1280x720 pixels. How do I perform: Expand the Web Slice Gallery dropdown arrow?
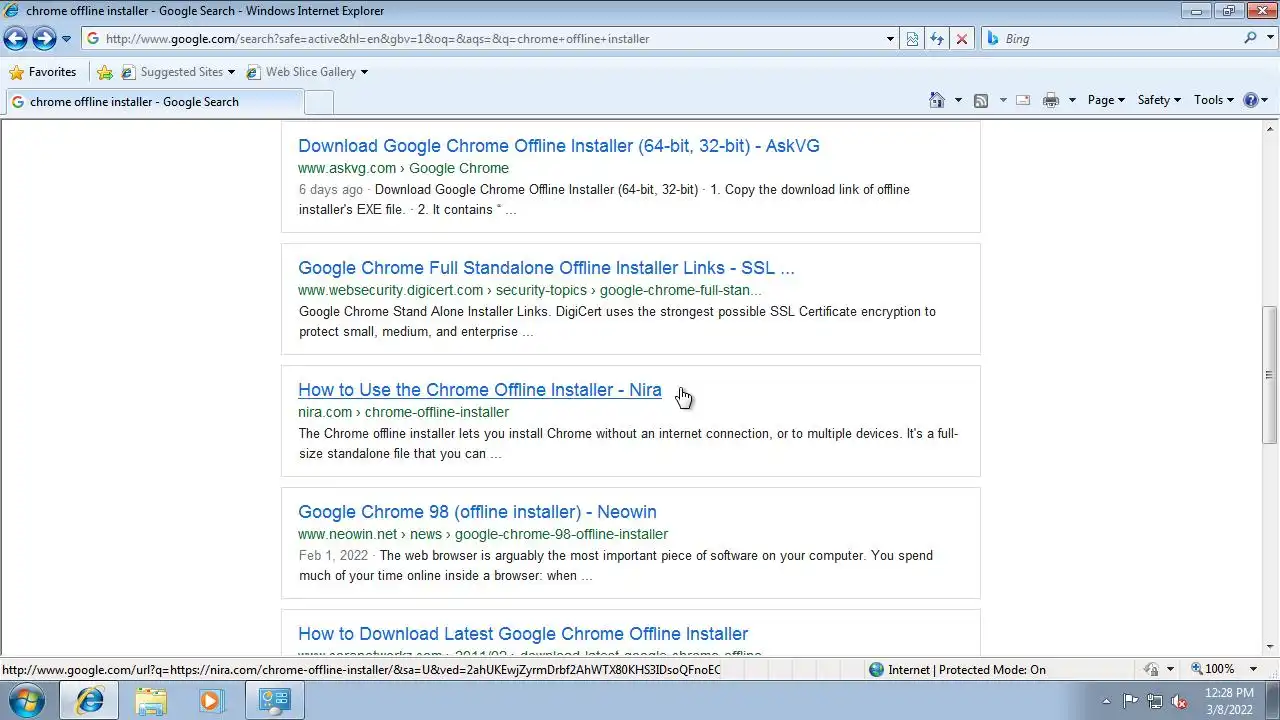(364, 72)
